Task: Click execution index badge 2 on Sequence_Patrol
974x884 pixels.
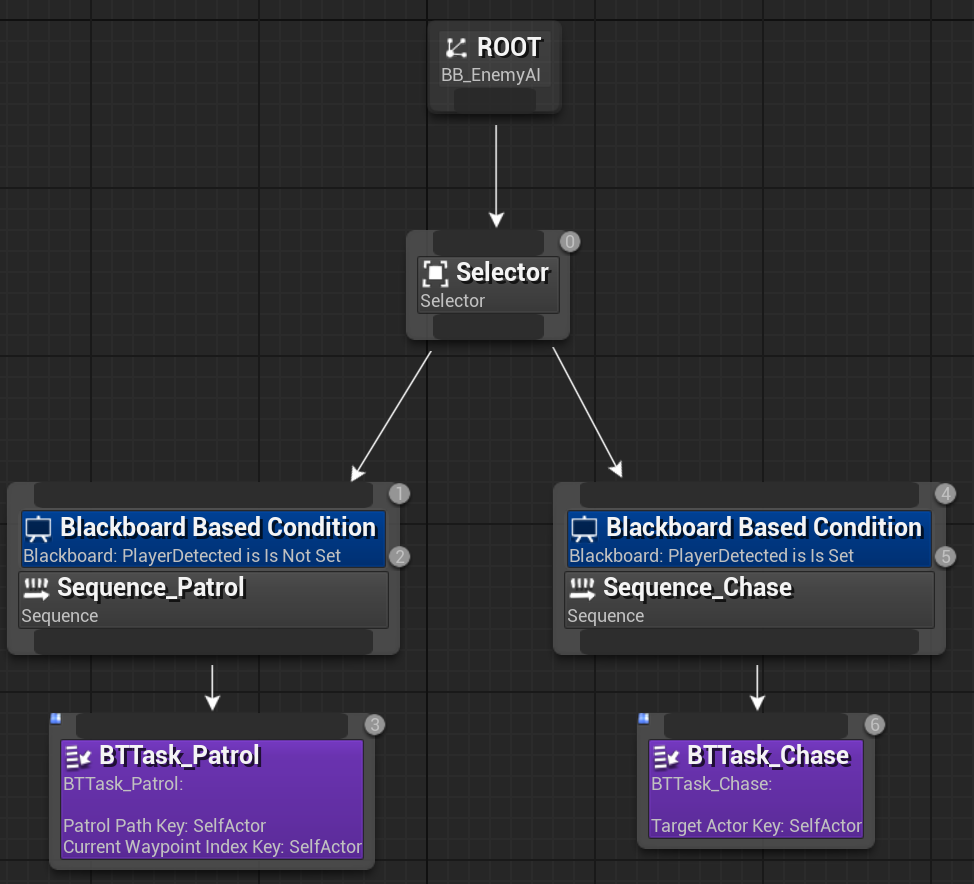Action: coord(399,557)
